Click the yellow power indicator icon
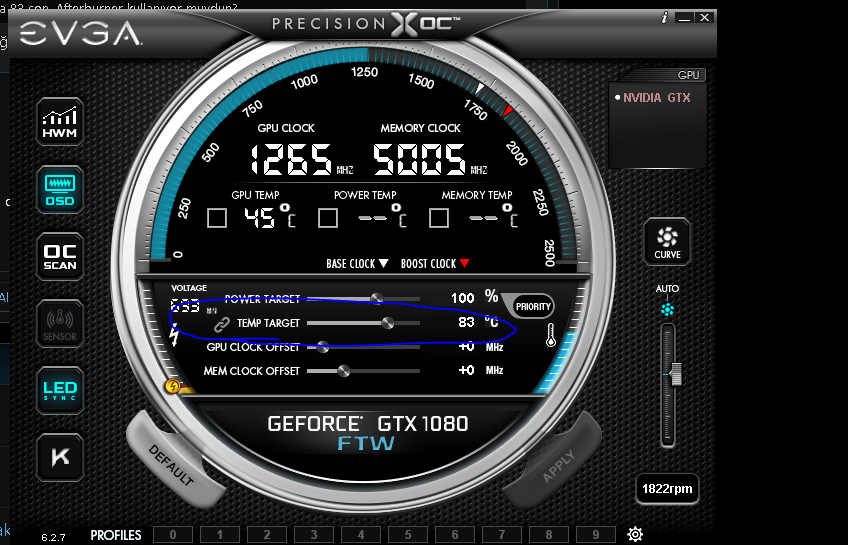The height and width of the screenshot is (545, 848). click(x=173, y=386)
